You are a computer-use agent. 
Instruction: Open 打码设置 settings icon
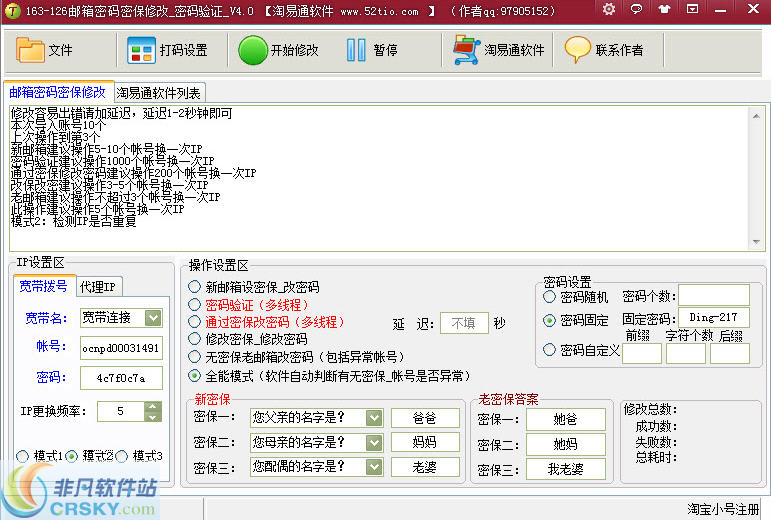pyautogui.click(x=141, y=50)
